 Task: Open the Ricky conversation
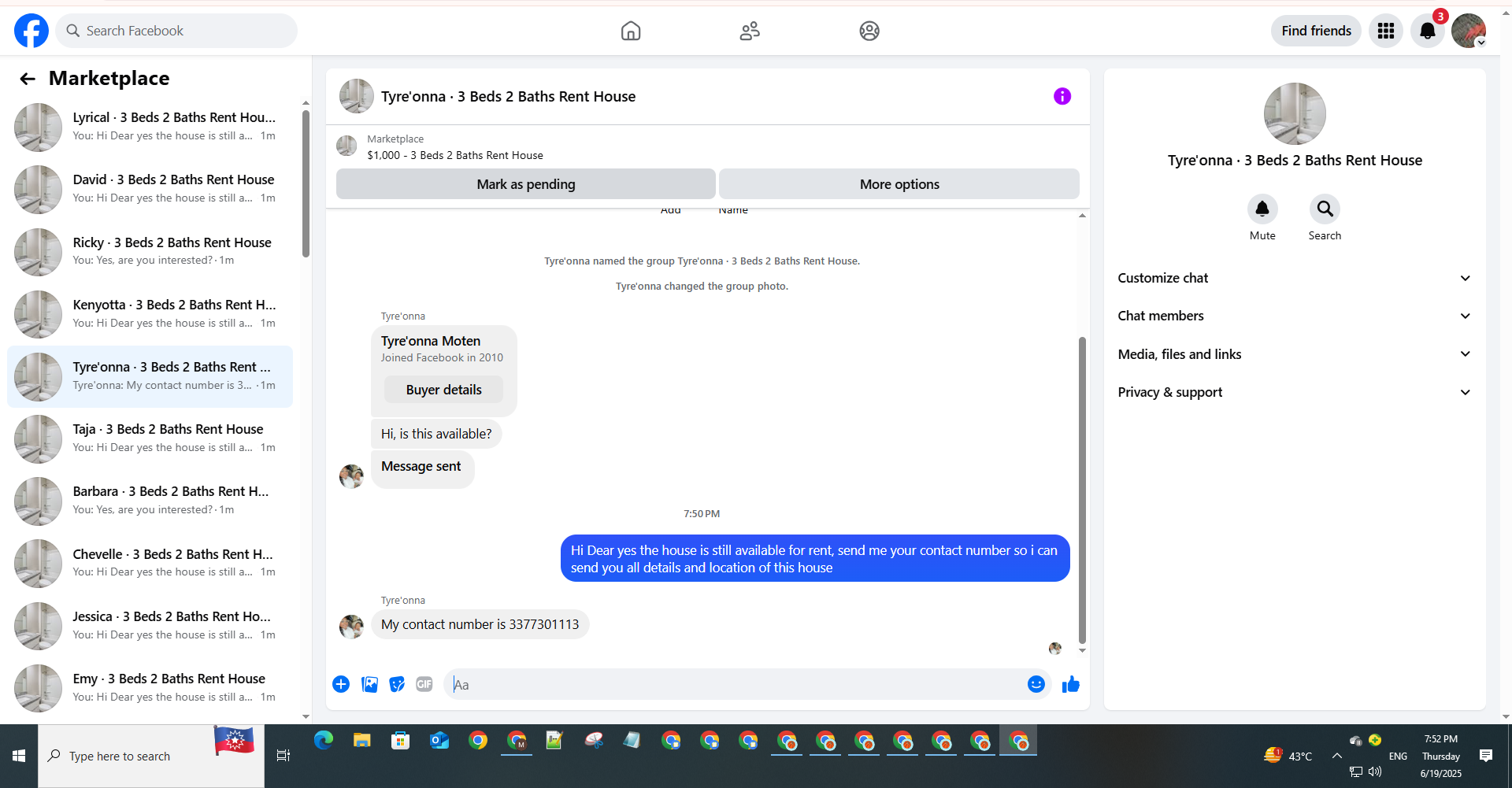coord(150,251)
